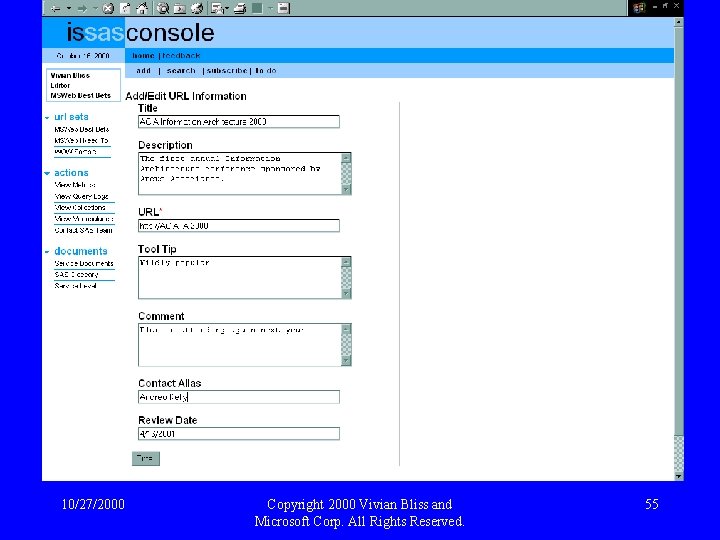The height and width of the screenshot is (540, 720).
Task: Click Description scrollbar up arrow
Action: click(x=346, y=158)
